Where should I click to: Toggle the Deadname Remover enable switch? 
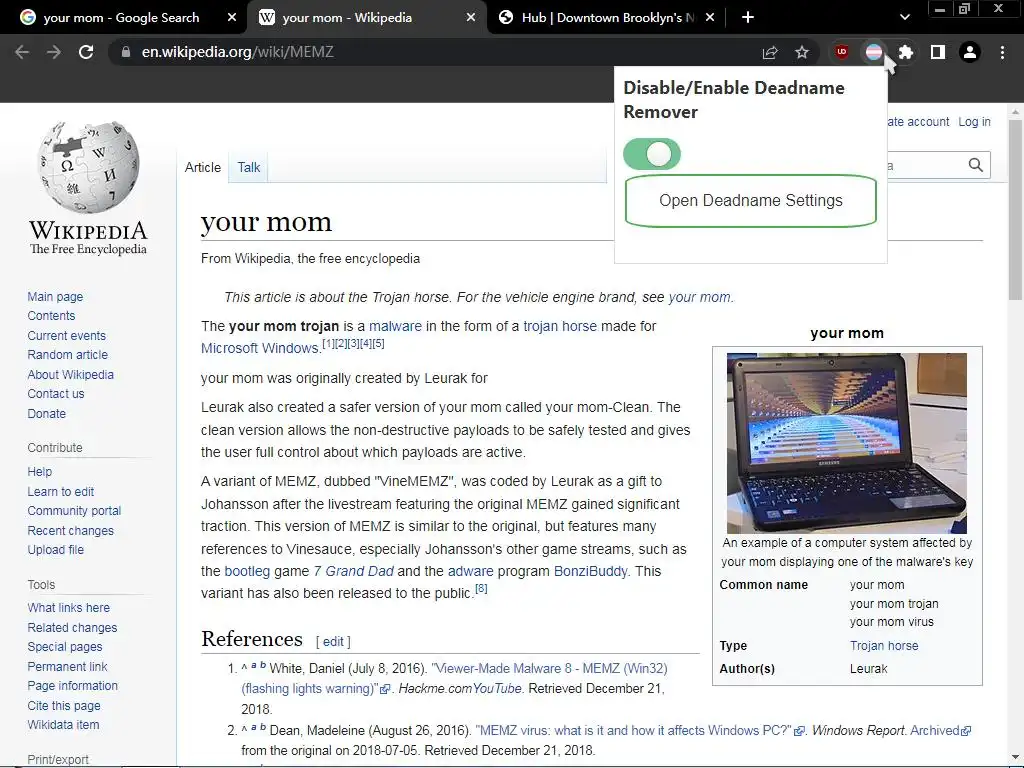(652, 154)
